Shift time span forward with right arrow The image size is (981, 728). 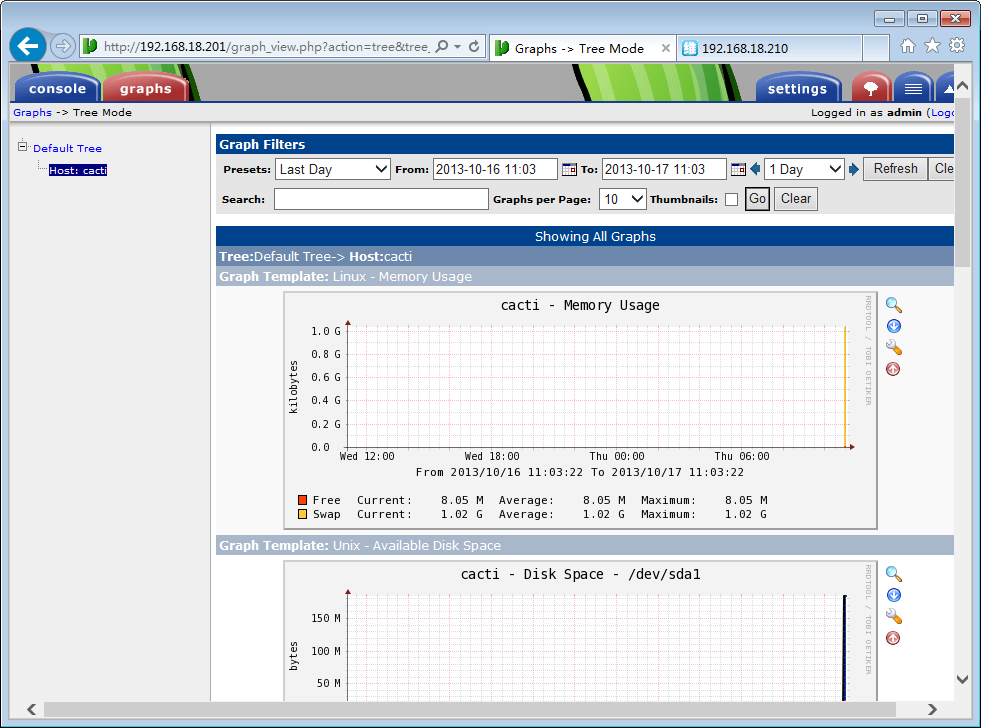pos(853,169)
